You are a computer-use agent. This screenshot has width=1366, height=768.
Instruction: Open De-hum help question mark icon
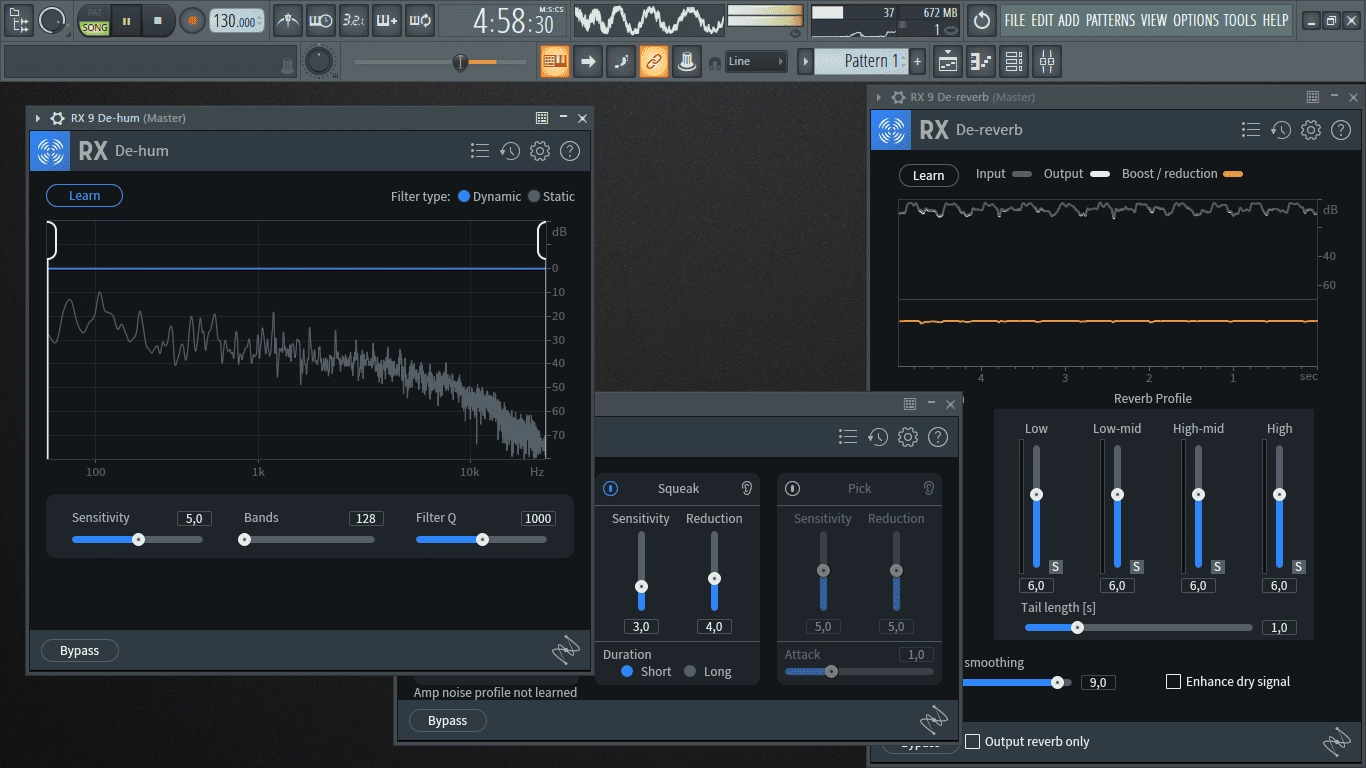570,151
